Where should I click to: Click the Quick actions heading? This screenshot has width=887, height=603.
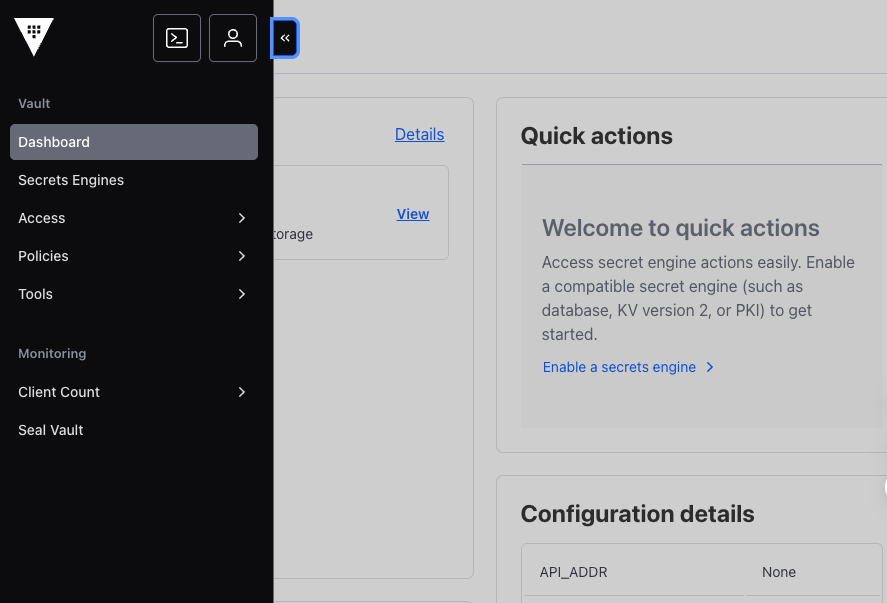point(596,136)
